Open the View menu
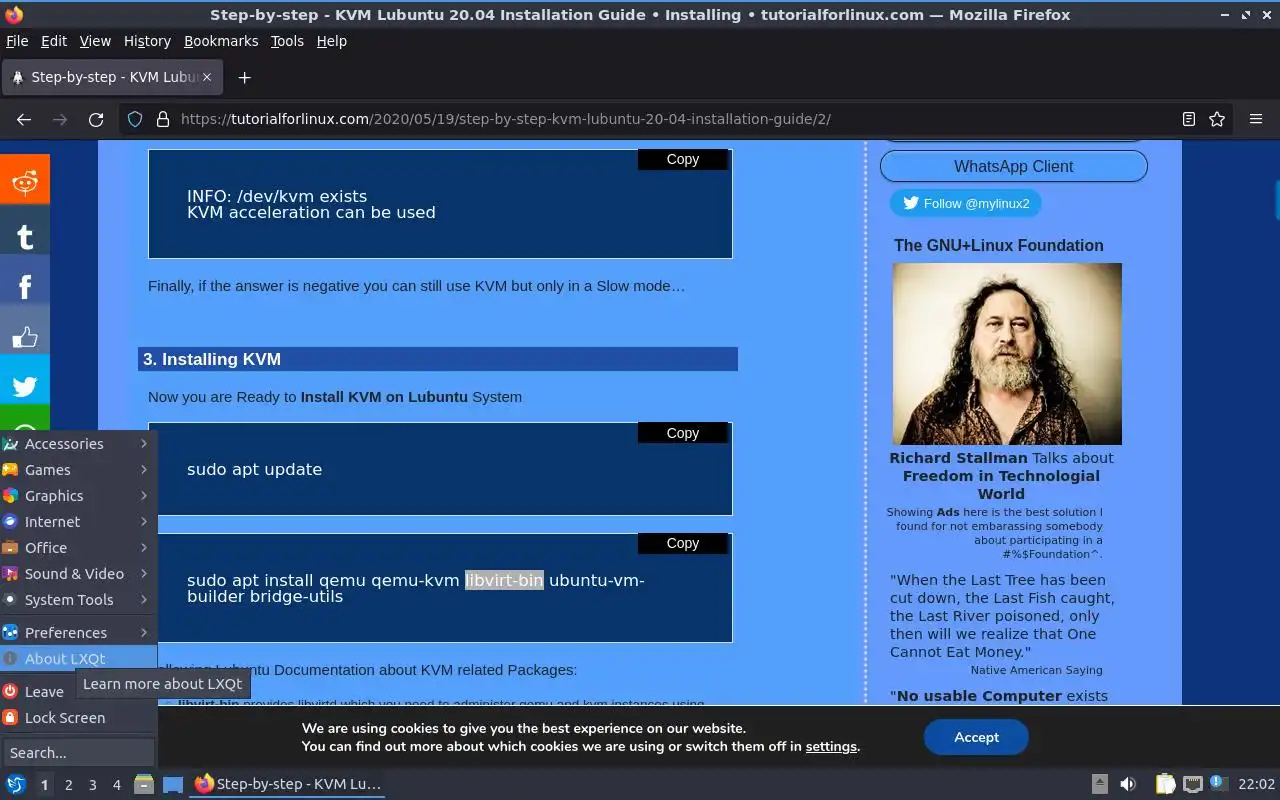The image size is (1280, 800). point(95,41)
